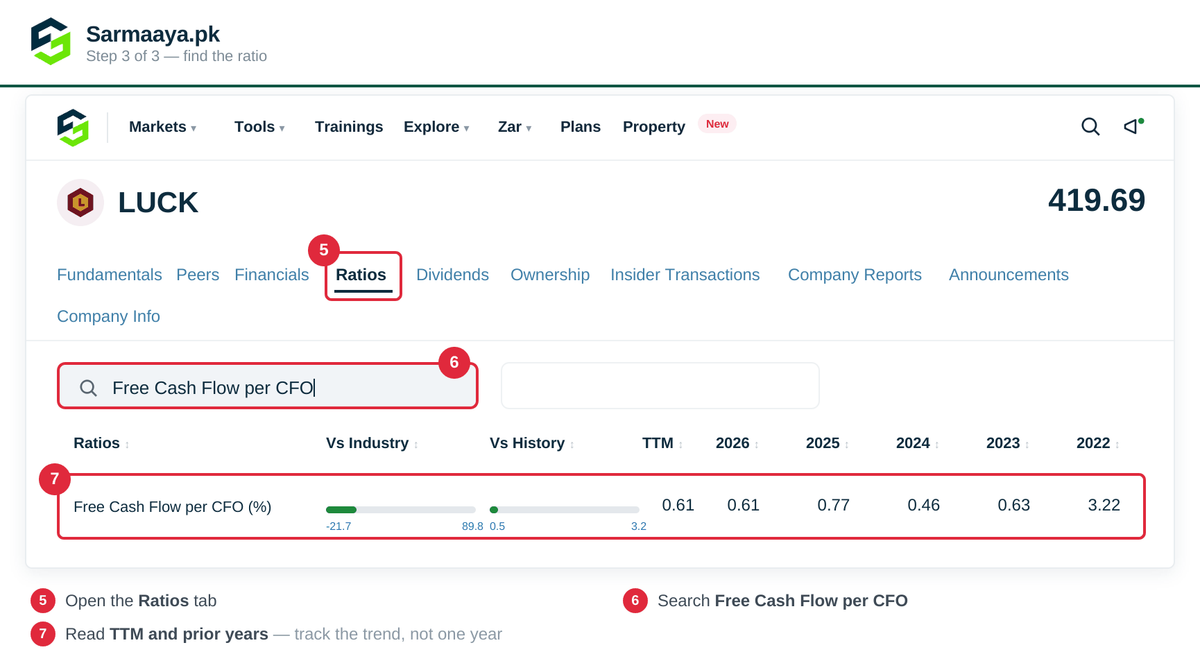Open the Trainings menu item

[349, 127]
